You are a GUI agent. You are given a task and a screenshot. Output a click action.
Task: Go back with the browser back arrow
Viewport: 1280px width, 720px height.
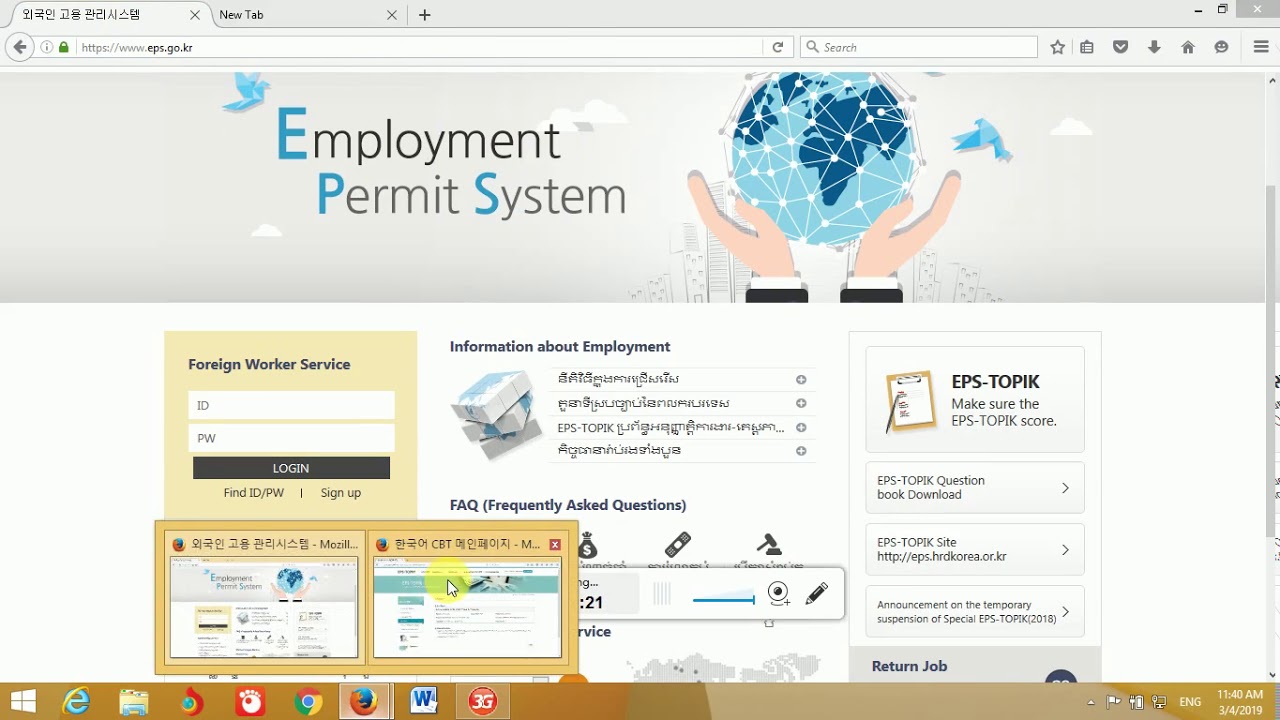(x=19, y=47)
